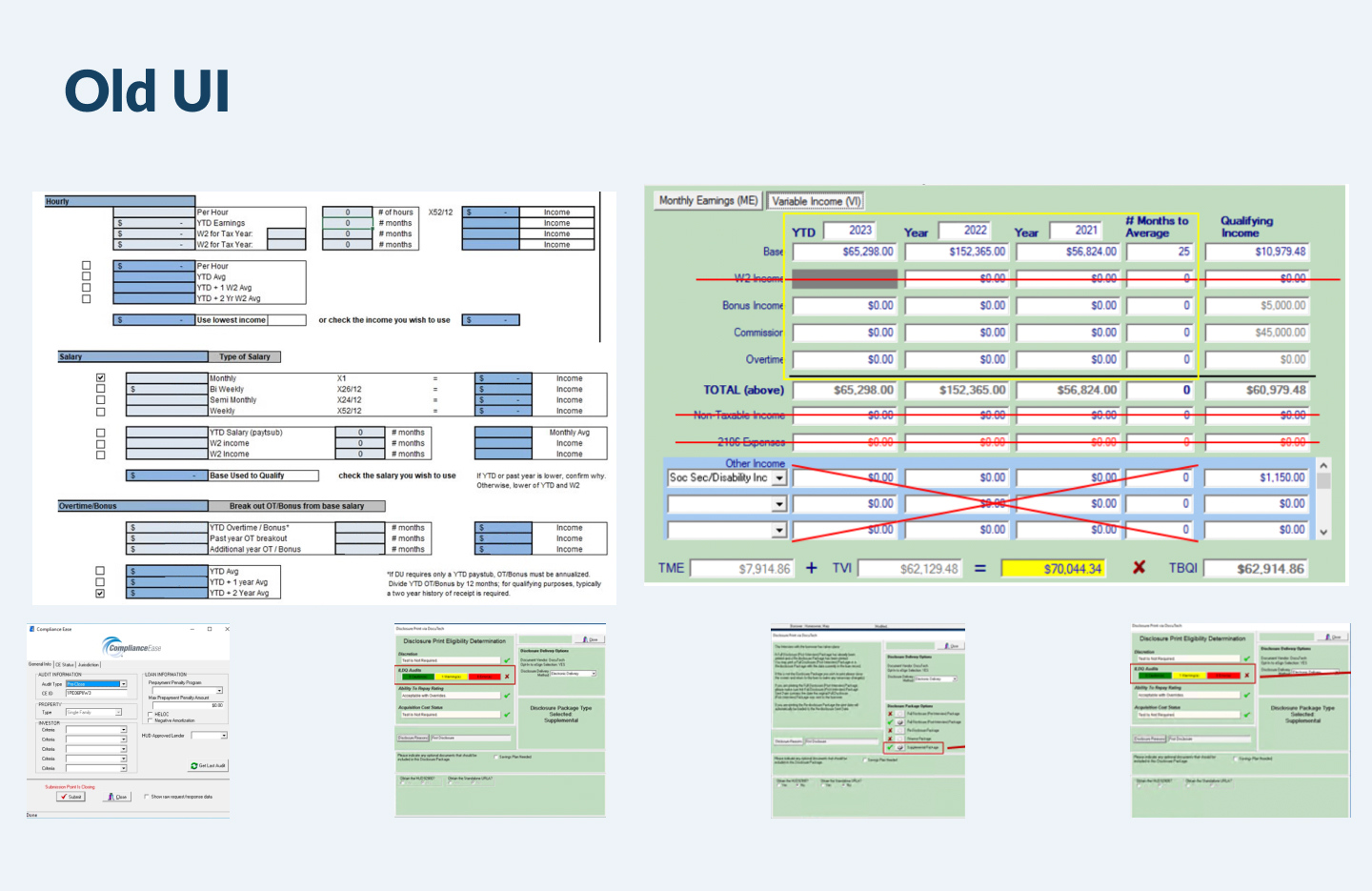Enable the HELOC checkbox
Image resolution: width=1372 pixels, height=891 pixels.
click(151, 714)
